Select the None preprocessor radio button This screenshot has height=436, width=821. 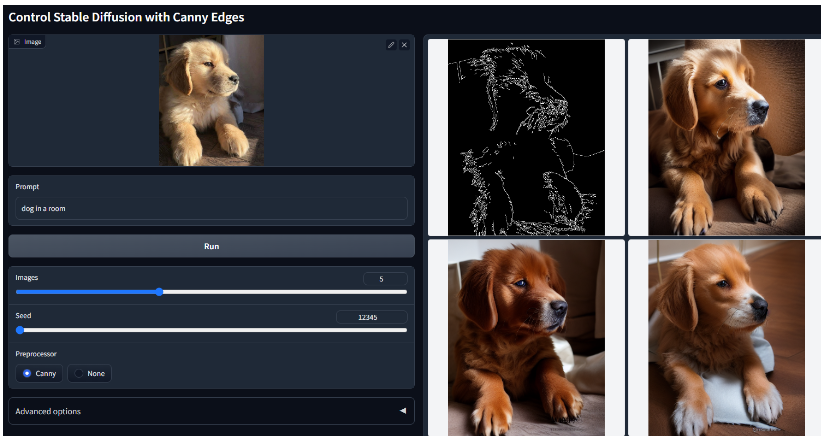coord(79,373)
